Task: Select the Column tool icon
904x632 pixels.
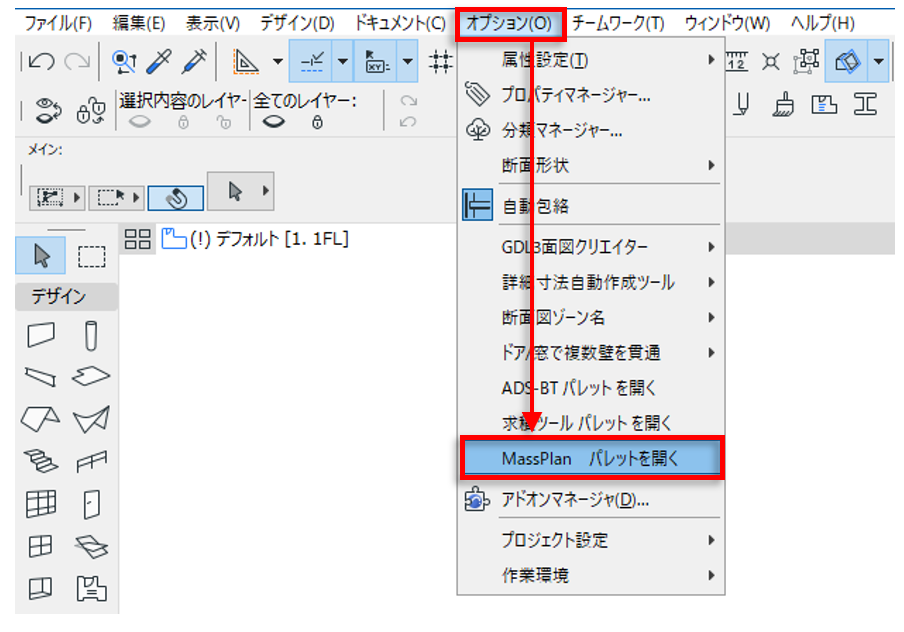Action: tap(91, 336)
